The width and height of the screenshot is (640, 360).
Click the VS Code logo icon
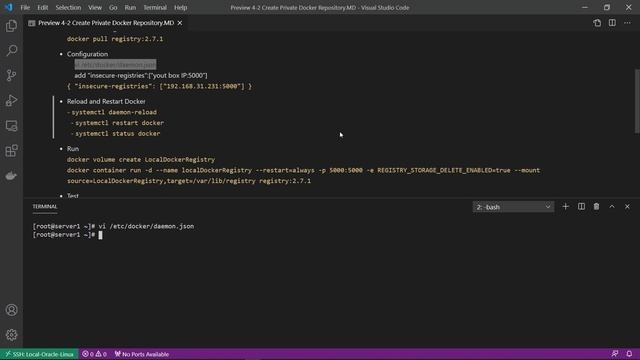click(9, 7)
